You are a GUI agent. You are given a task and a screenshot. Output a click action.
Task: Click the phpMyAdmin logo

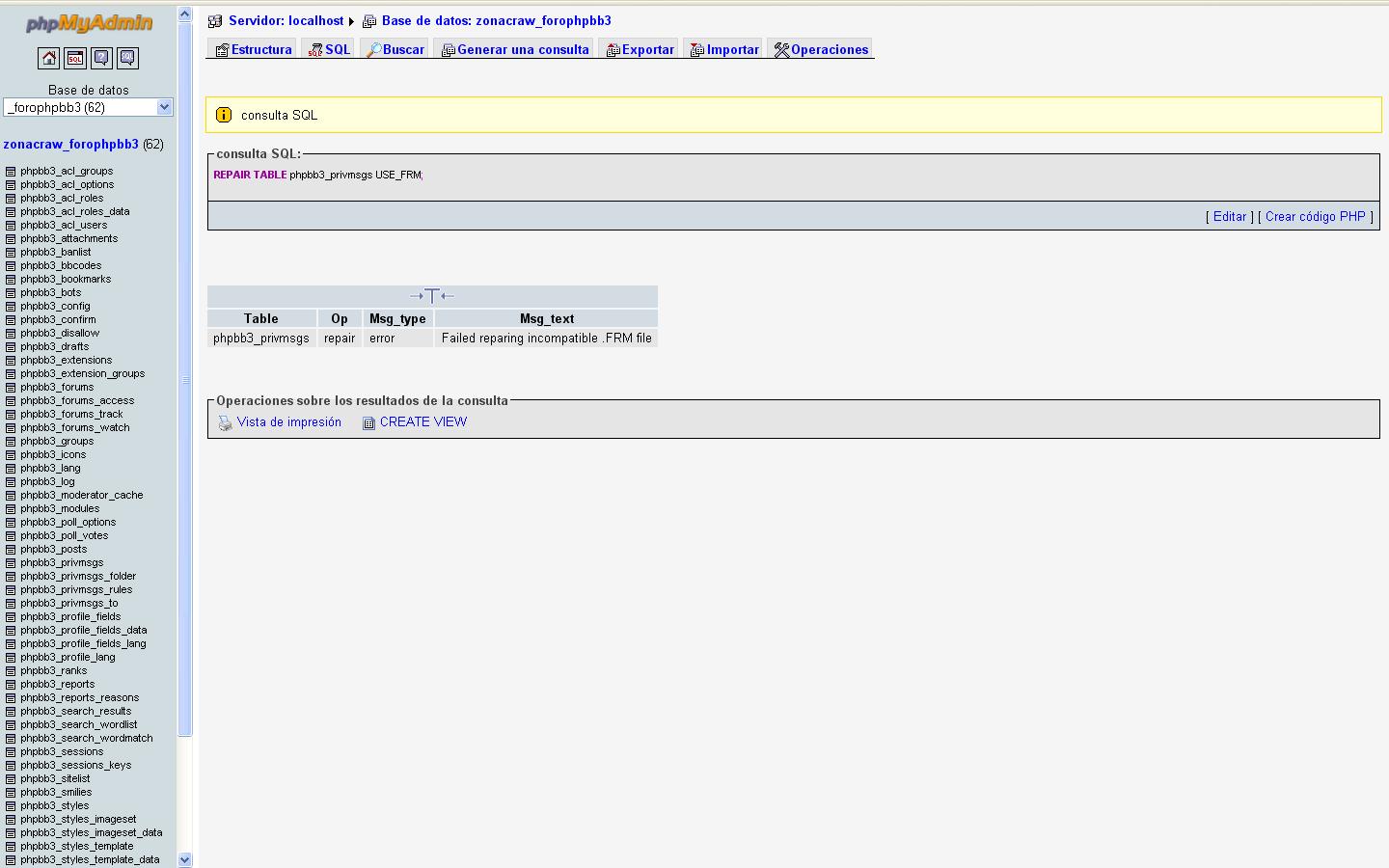[89, 24]
